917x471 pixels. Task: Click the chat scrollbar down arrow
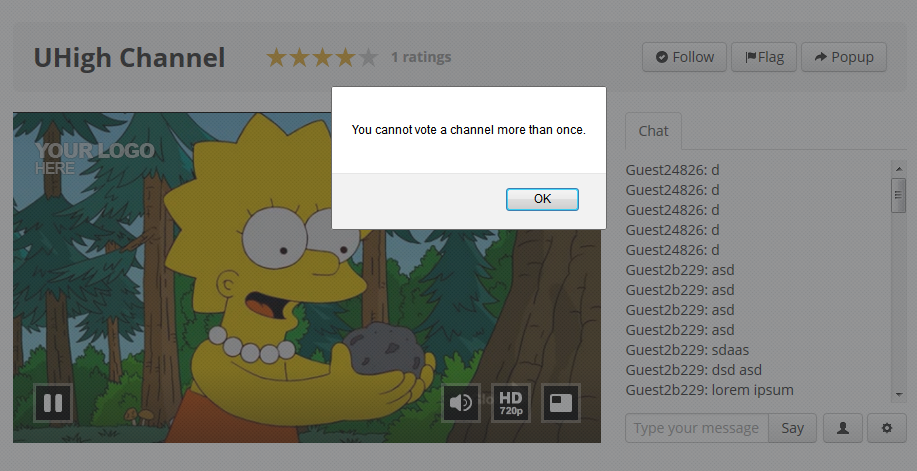pyautogui.click(x=898, y=395)
